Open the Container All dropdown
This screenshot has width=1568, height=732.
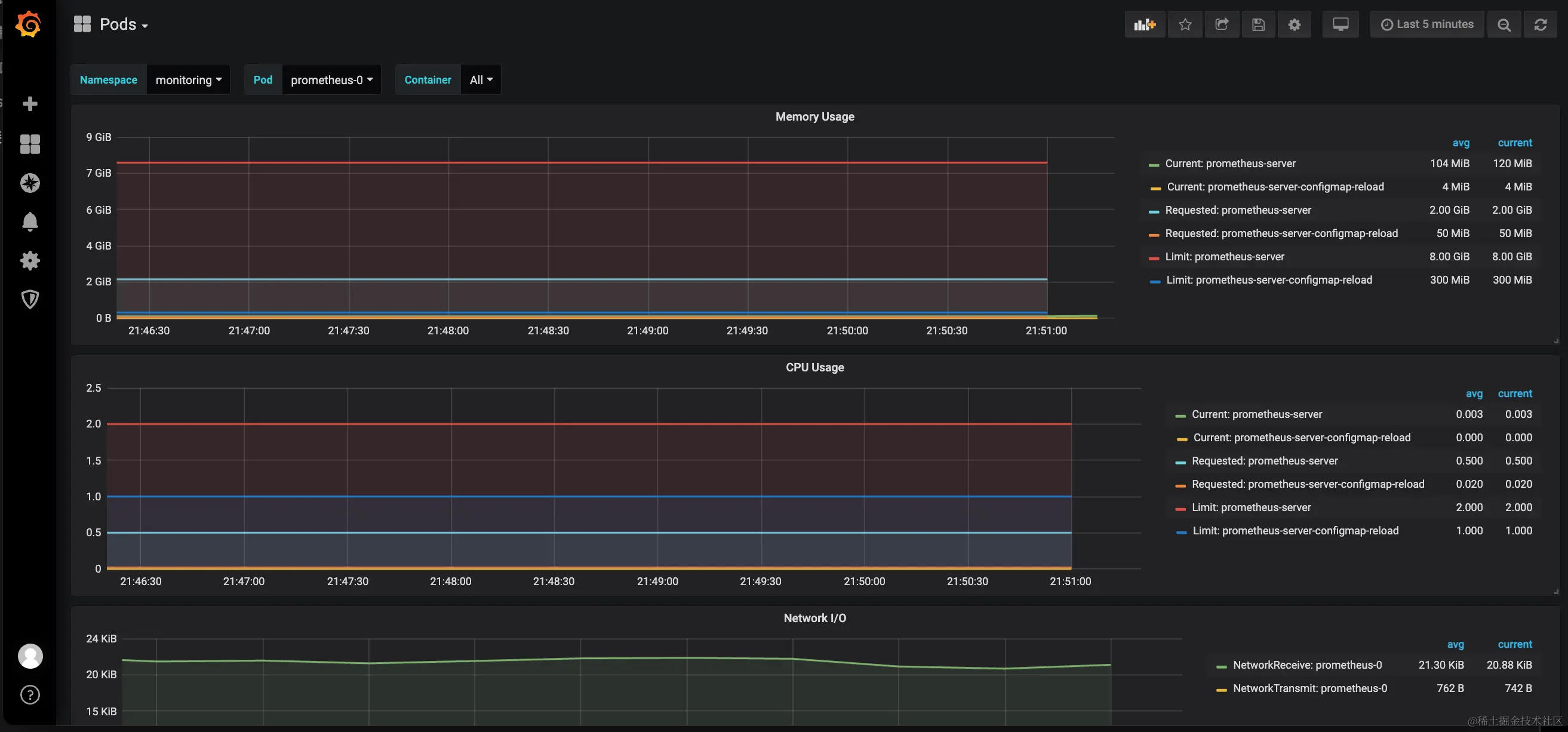[x=480, y=80]
